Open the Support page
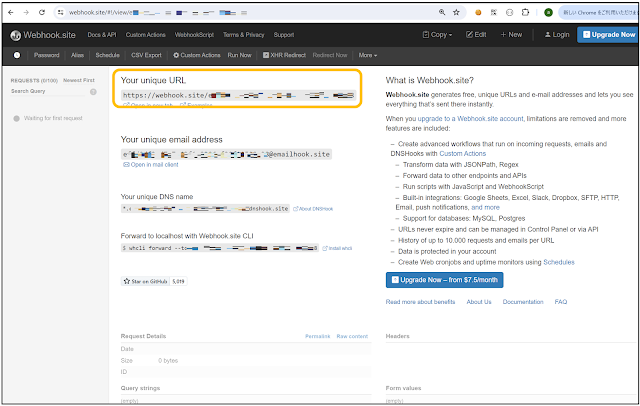 (x=284, y=35)
